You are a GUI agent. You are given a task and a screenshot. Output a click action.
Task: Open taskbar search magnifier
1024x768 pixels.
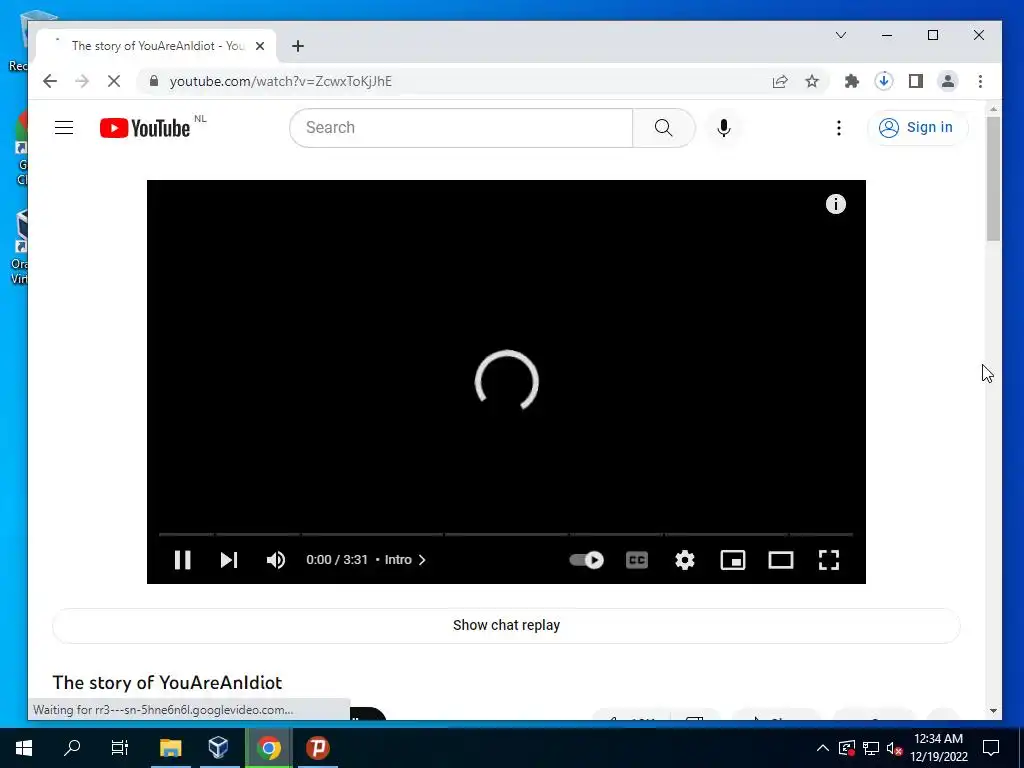(x=72, y=748)
